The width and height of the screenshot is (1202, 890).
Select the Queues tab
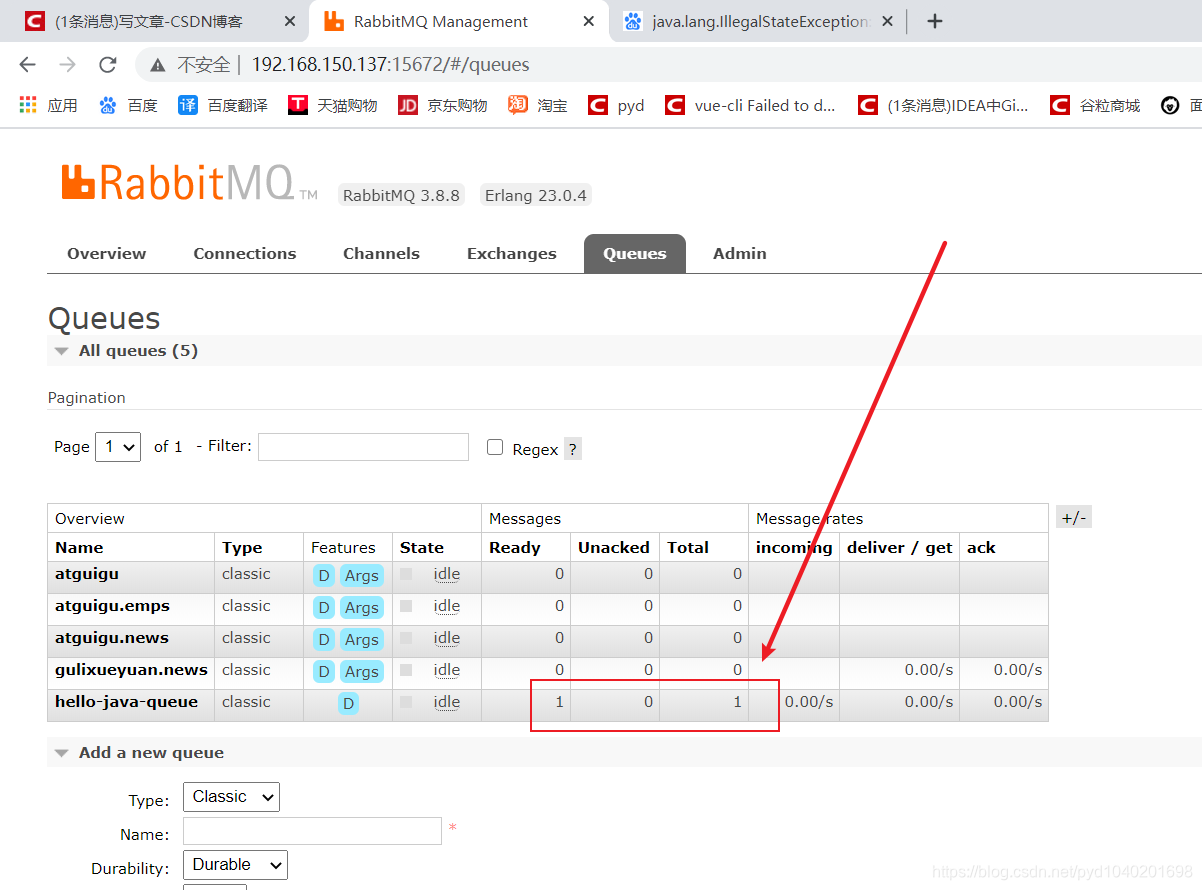(x=635, y=253)
